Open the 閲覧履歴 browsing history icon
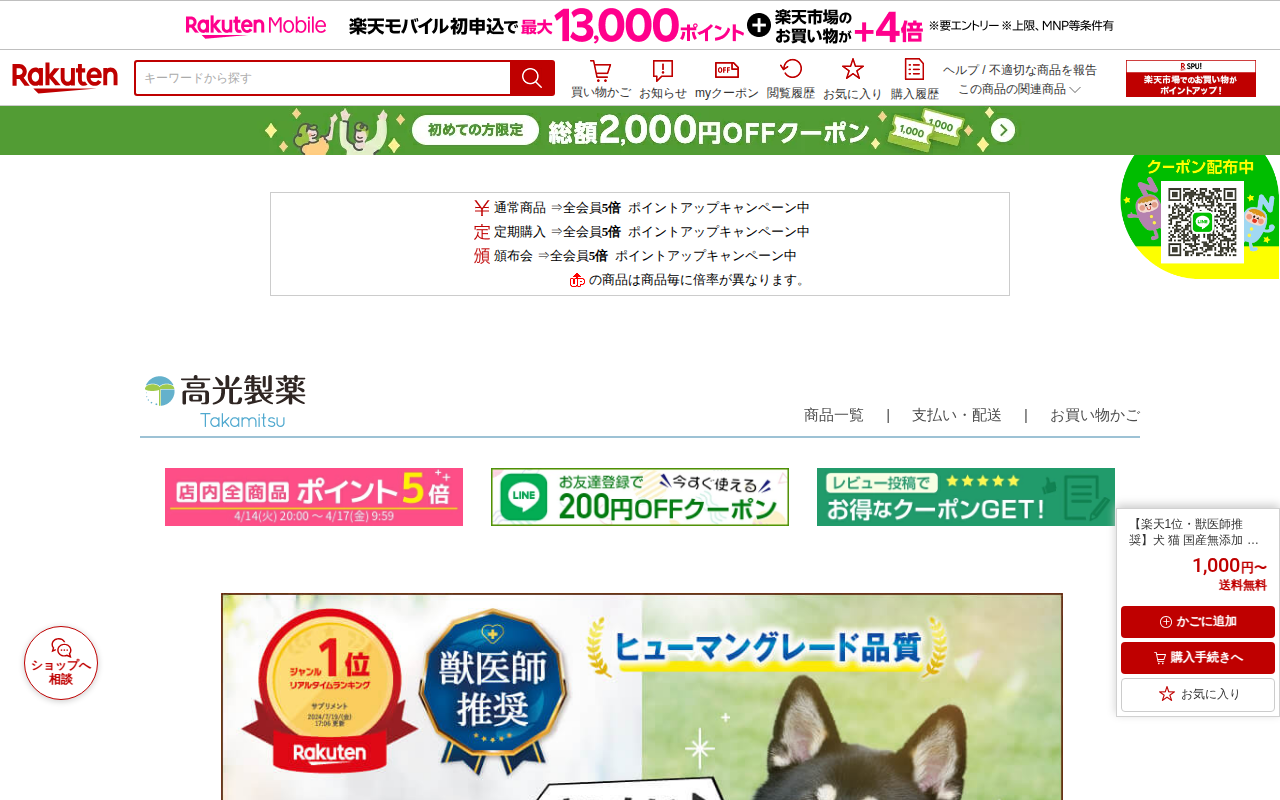This screenshot has width=1280, height=800. [x=790, y=79]
